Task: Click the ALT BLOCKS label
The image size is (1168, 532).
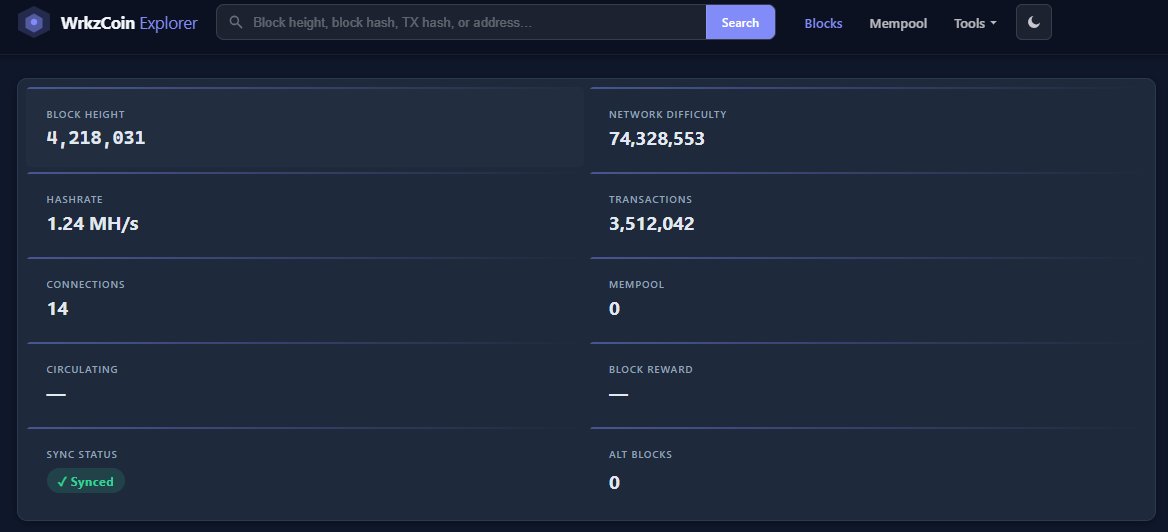Action: [640, 455]
